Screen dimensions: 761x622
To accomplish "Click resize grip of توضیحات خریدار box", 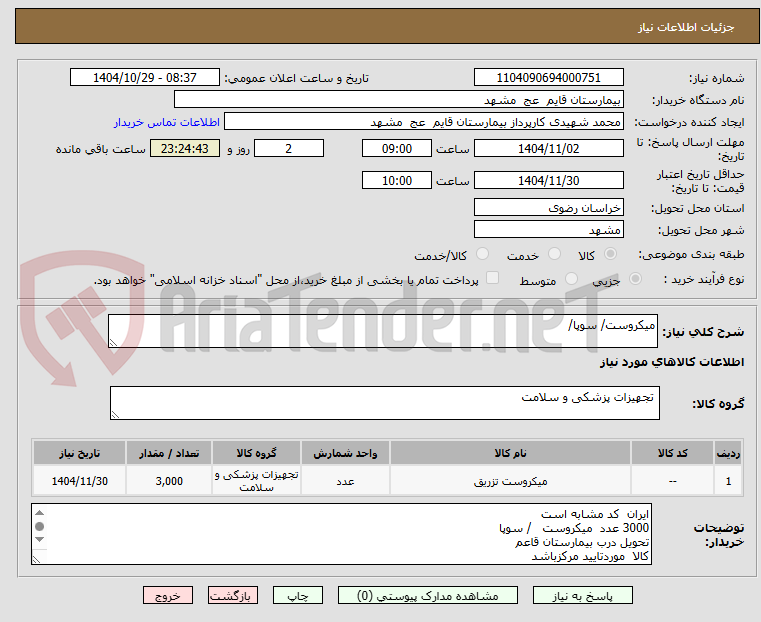I will pos(36,559).
